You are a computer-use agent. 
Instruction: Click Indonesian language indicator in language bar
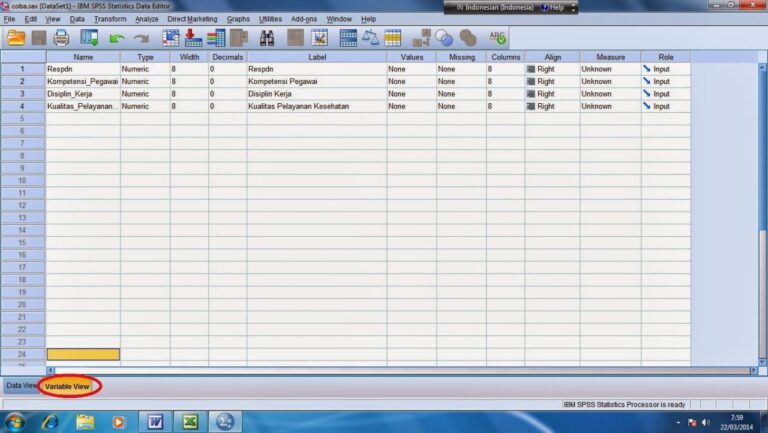(494, 7)
